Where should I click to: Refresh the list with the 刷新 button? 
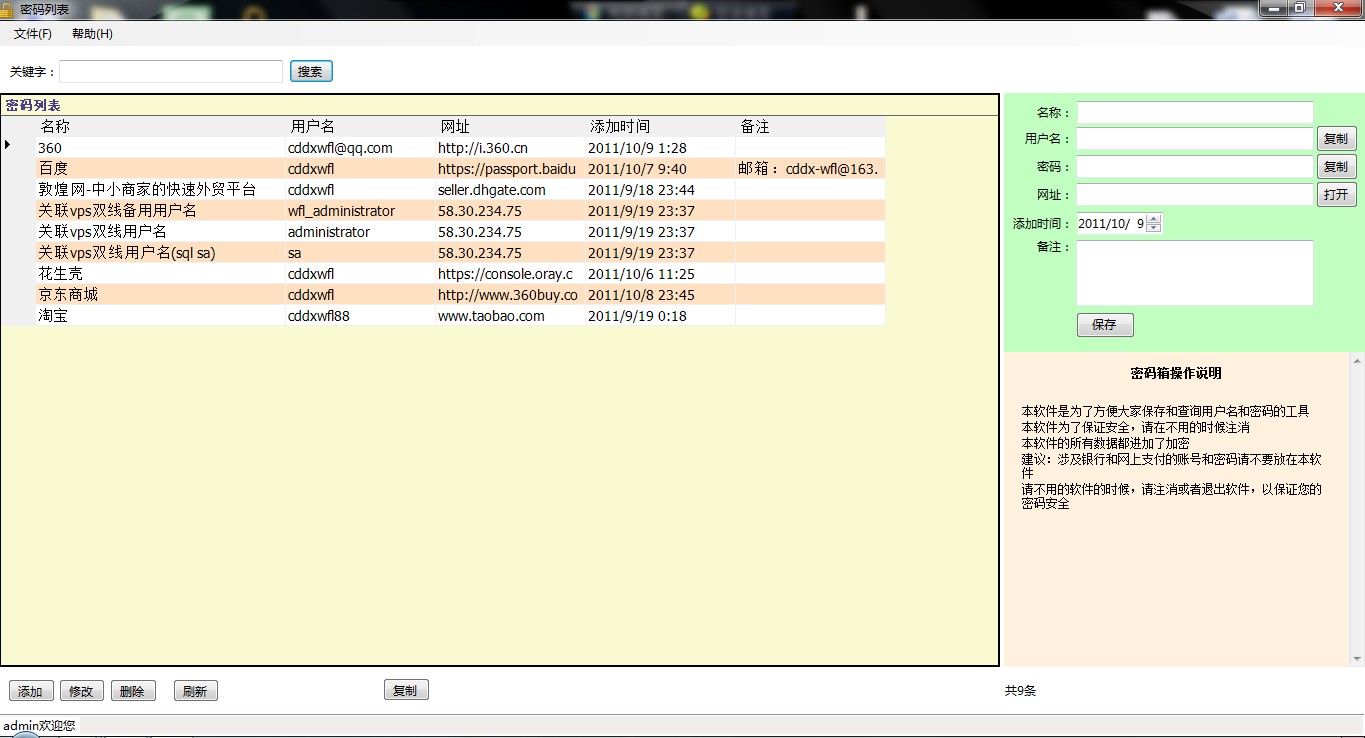click(x=196, y=691)
